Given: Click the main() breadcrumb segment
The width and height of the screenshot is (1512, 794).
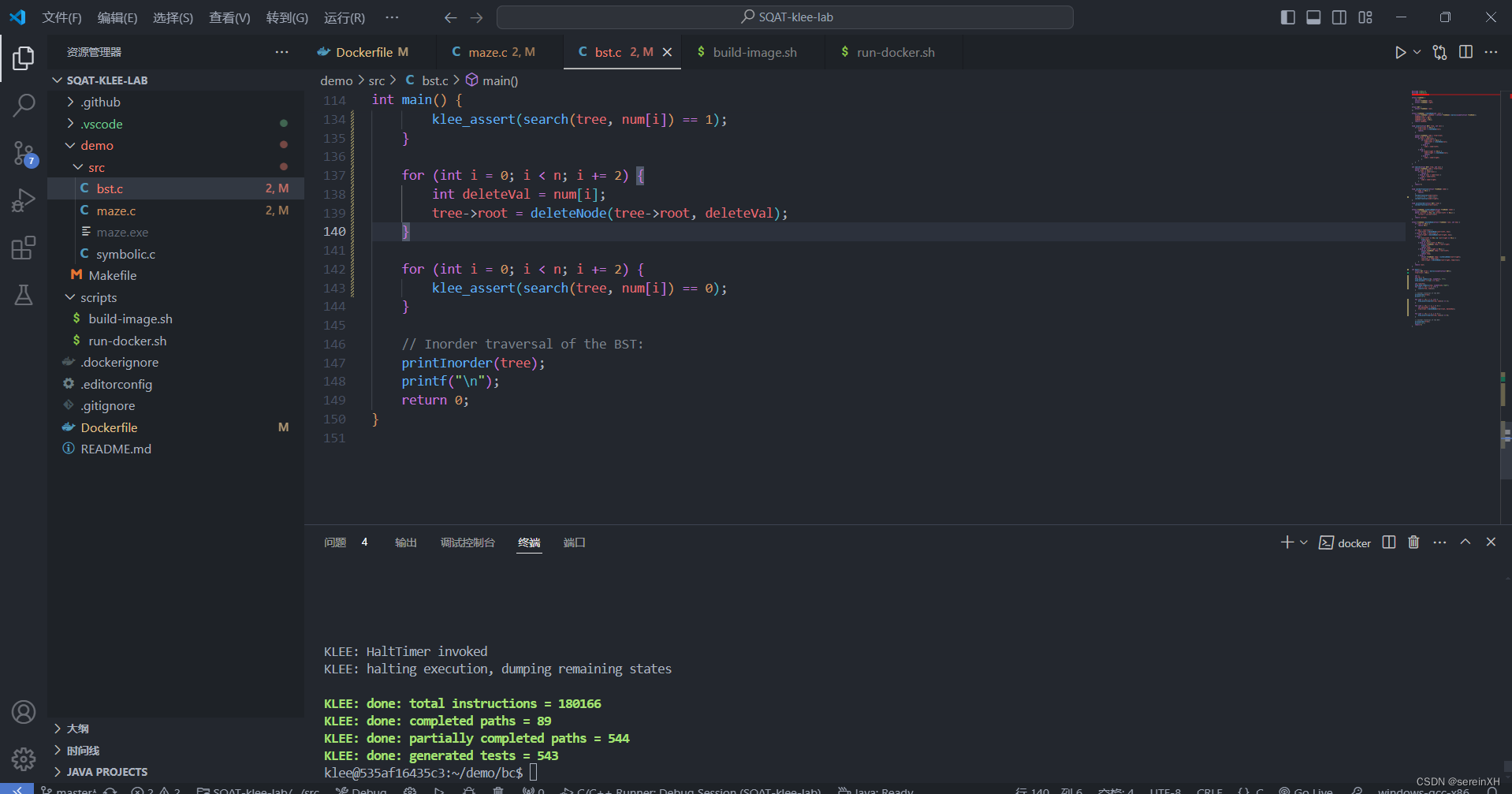Looking at the screenshot, I should 492,80.
